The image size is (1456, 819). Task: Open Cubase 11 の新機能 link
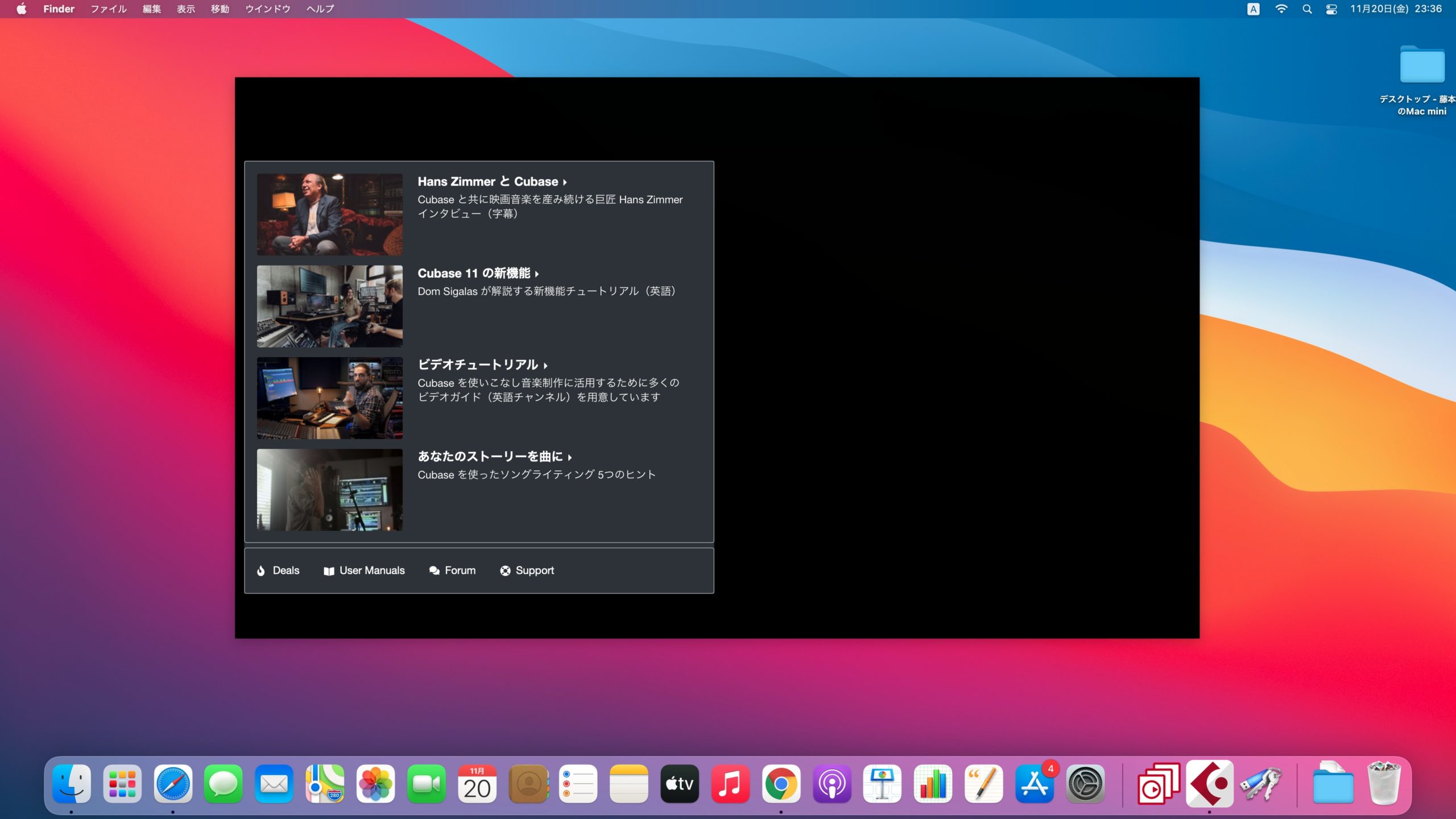tap(478, 273)
